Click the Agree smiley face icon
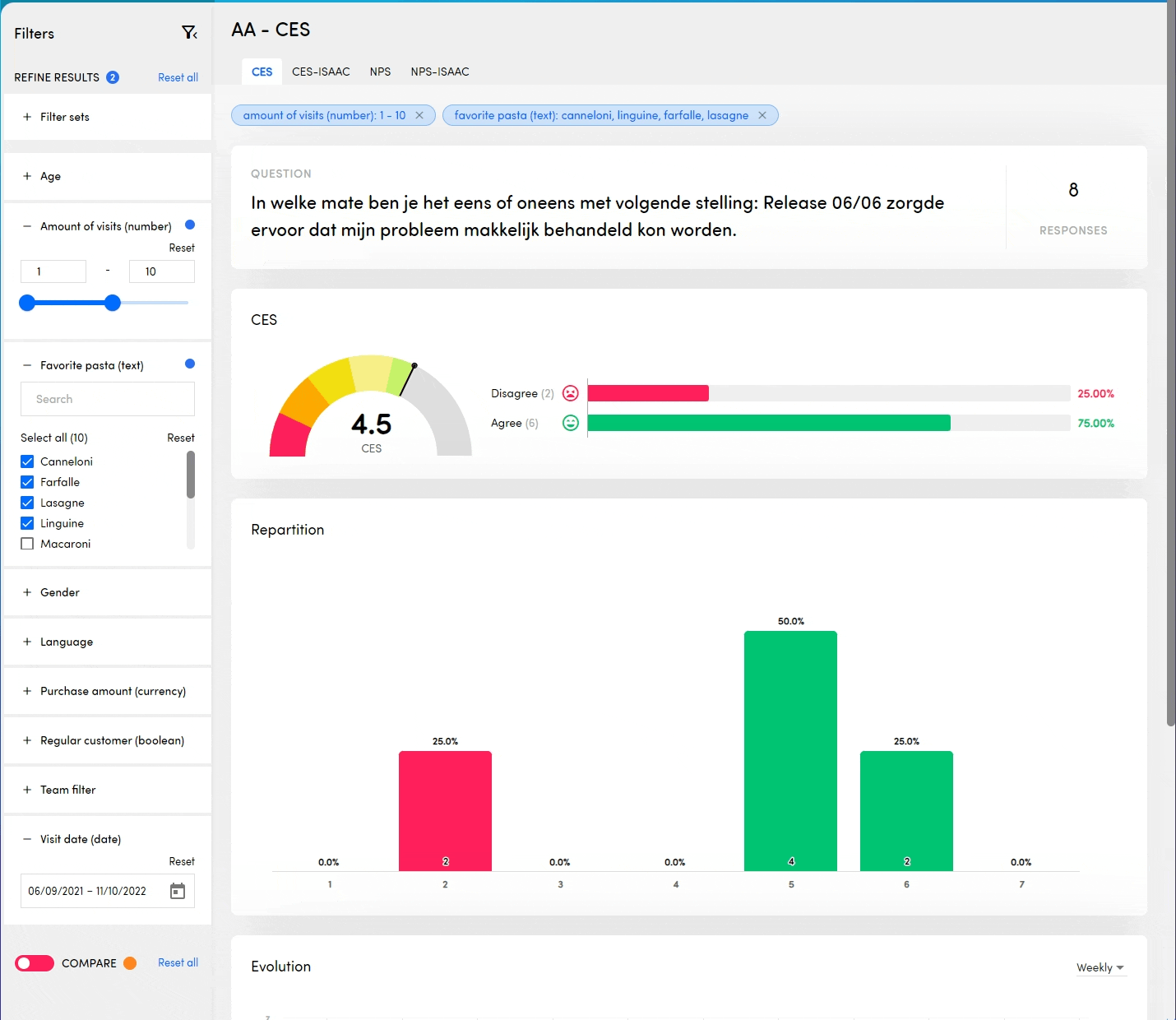This screenshot has height=1020, width=1176. [x=571, y=423]
